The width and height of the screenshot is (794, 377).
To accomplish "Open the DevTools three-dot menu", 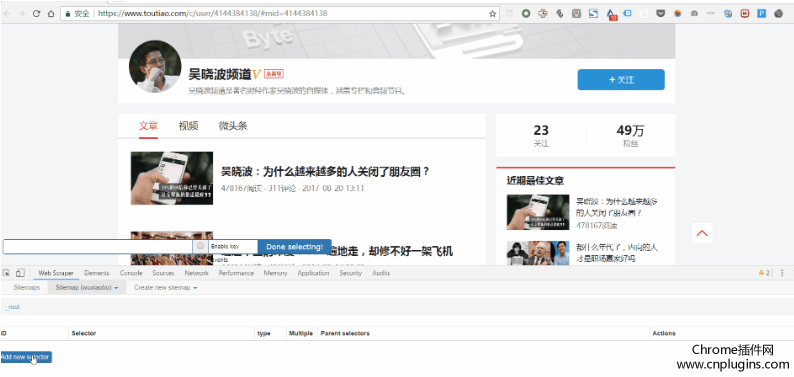I will pos(782,273).
